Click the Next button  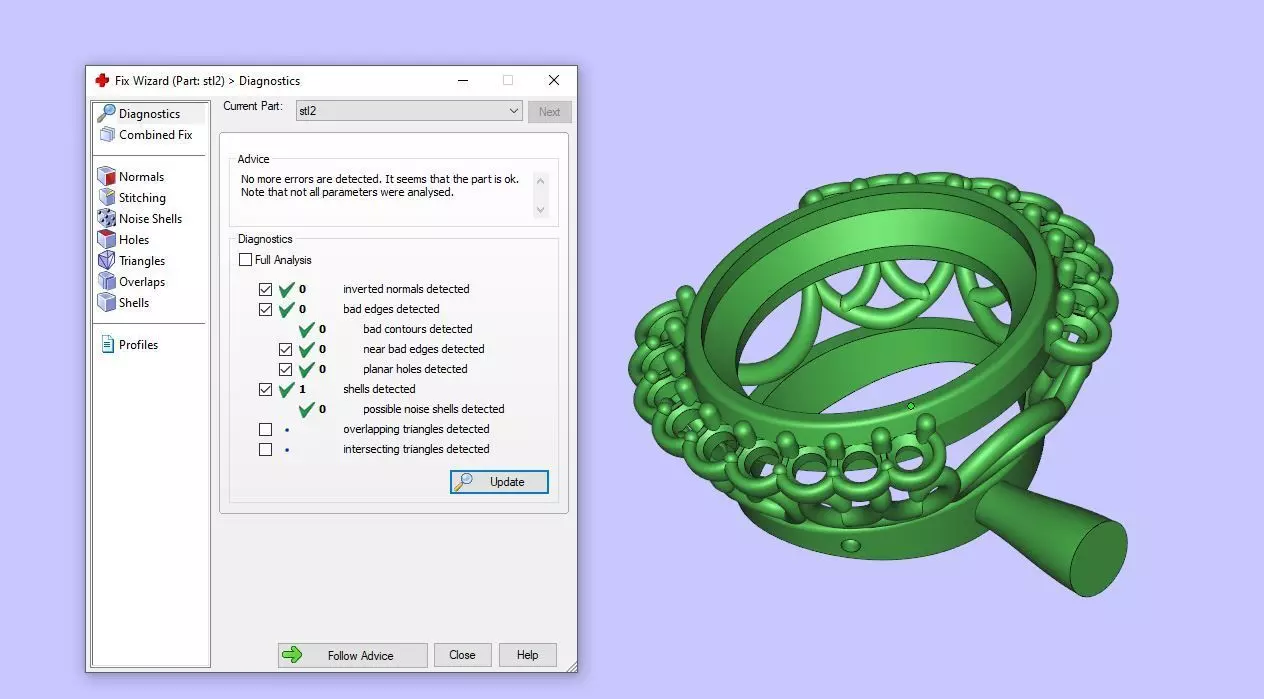pos(550,112)
